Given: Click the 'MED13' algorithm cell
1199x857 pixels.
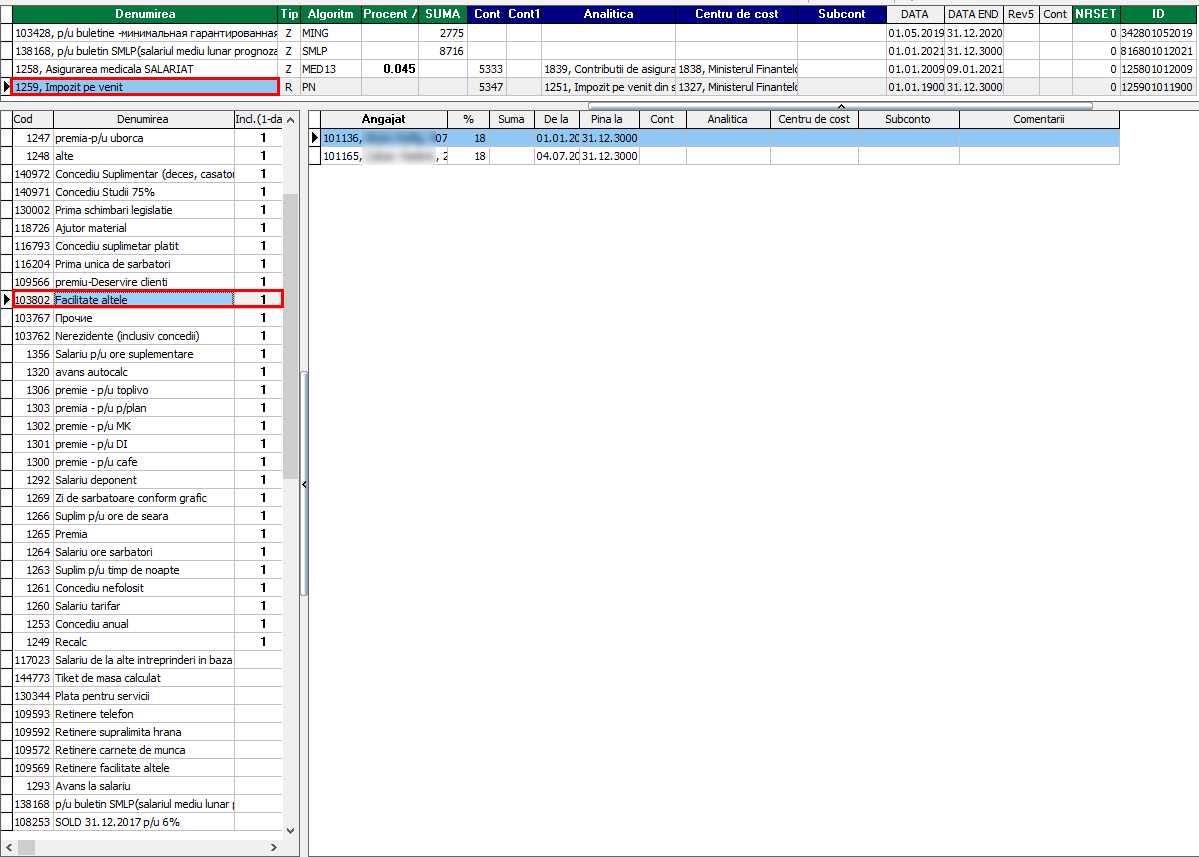Looking at the screenshot, I should pos(330,69).
